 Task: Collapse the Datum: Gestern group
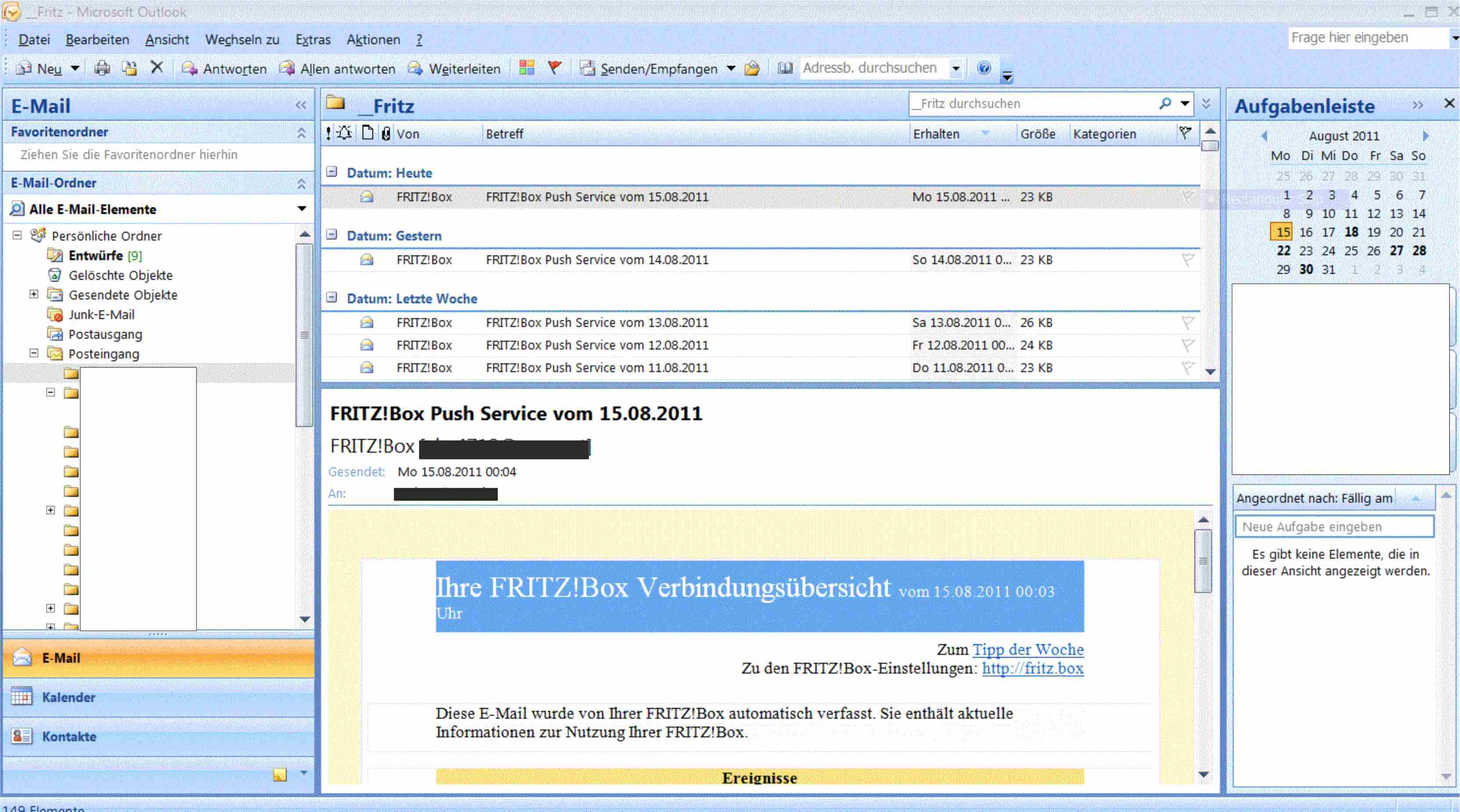tap(332, 235)
